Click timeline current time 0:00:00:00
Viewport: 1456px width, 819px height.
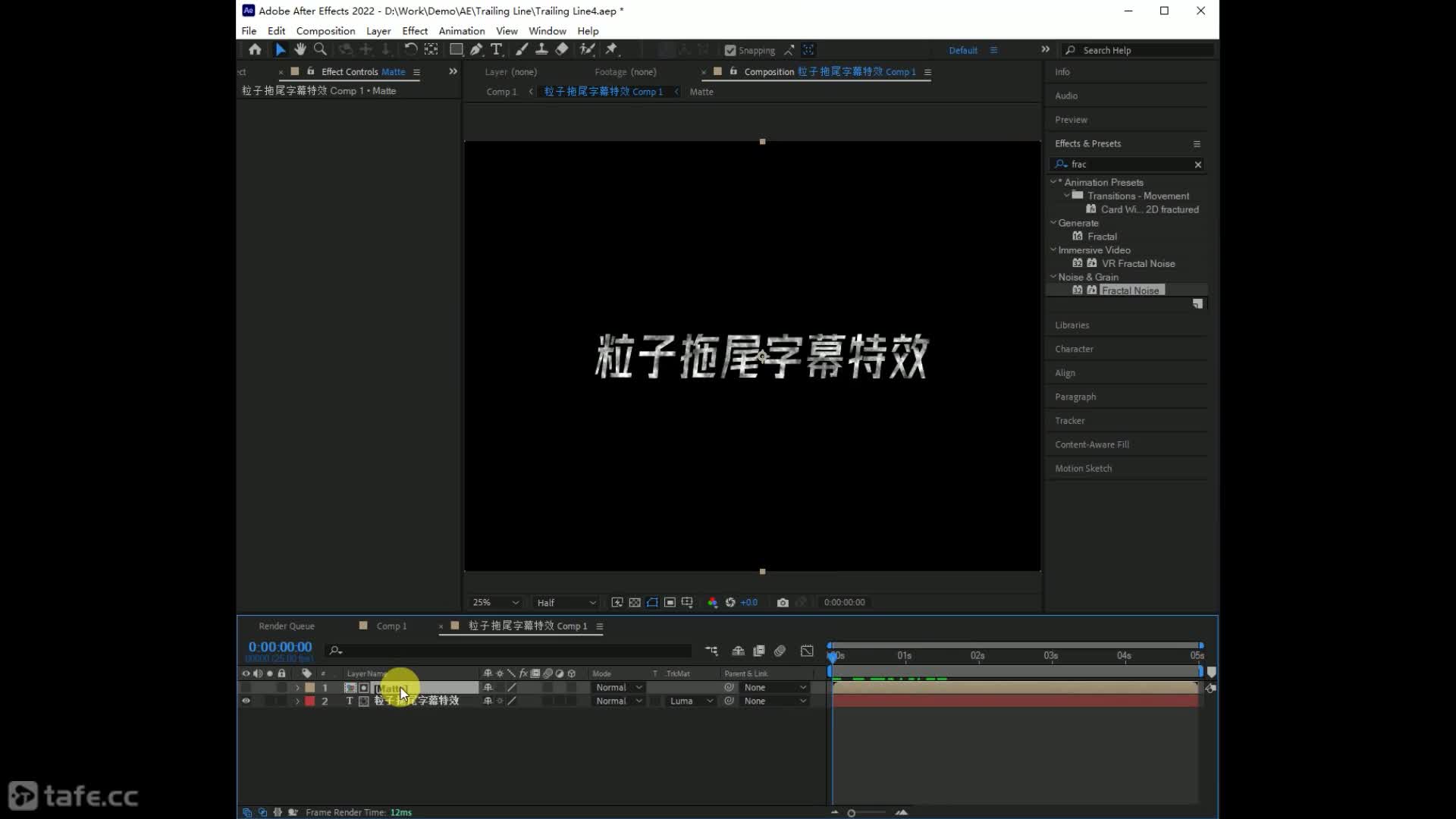coord(280,647)
